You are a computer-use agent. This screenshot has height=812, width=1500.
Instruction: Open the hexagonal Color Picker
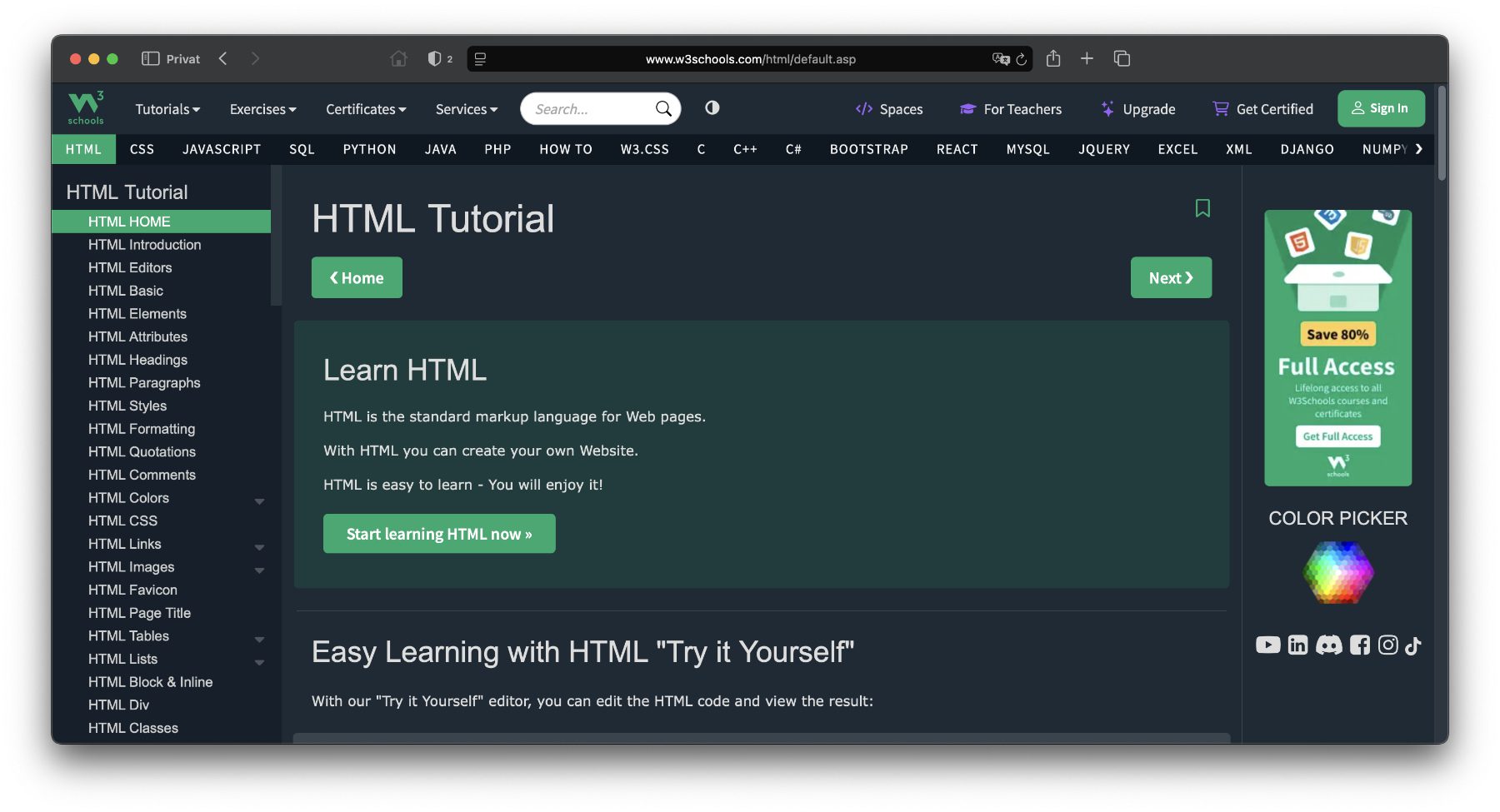coord(1337,572)
